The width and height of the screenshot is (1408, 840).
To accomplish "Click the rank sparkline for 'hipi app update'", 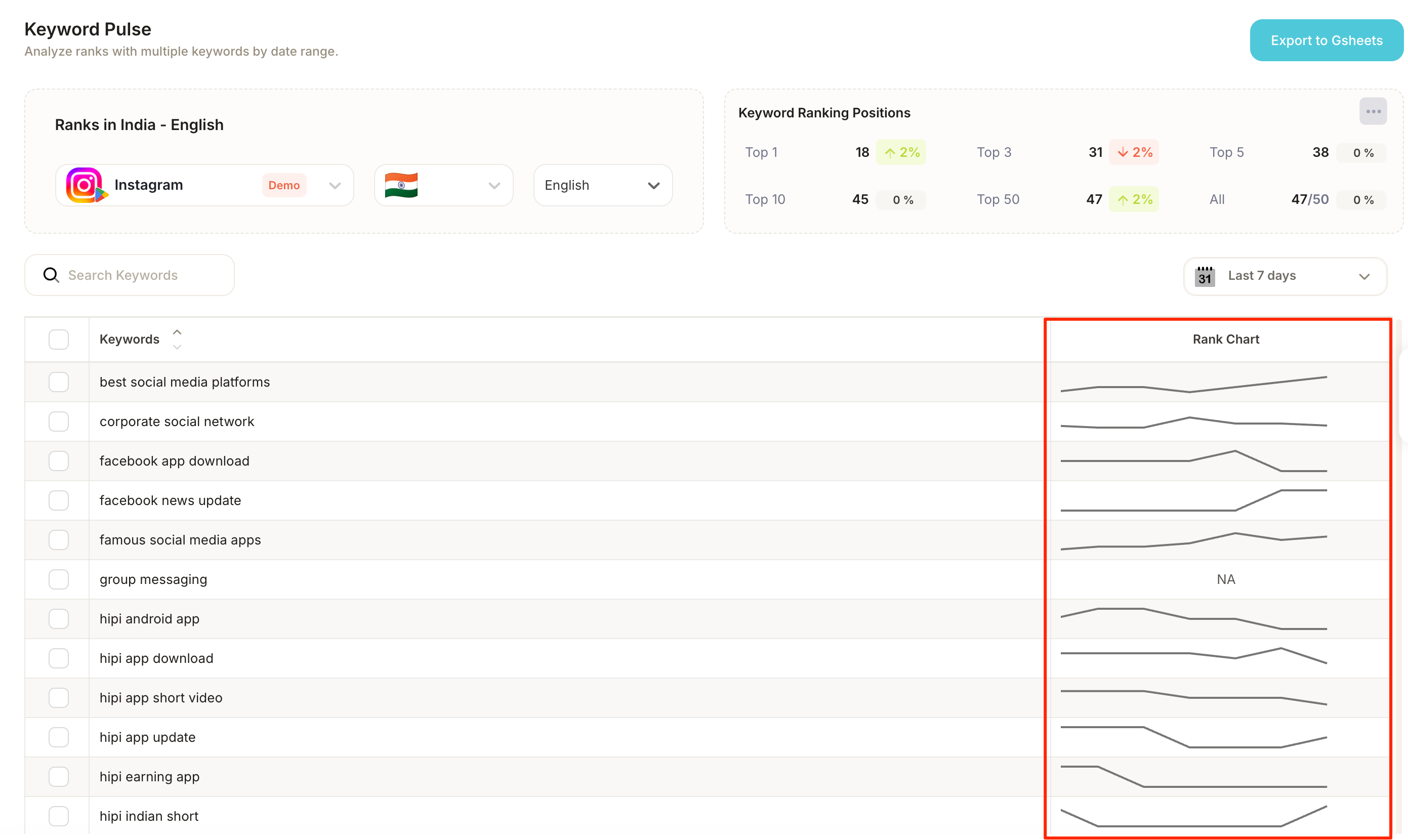I will tap(1193, 737).
